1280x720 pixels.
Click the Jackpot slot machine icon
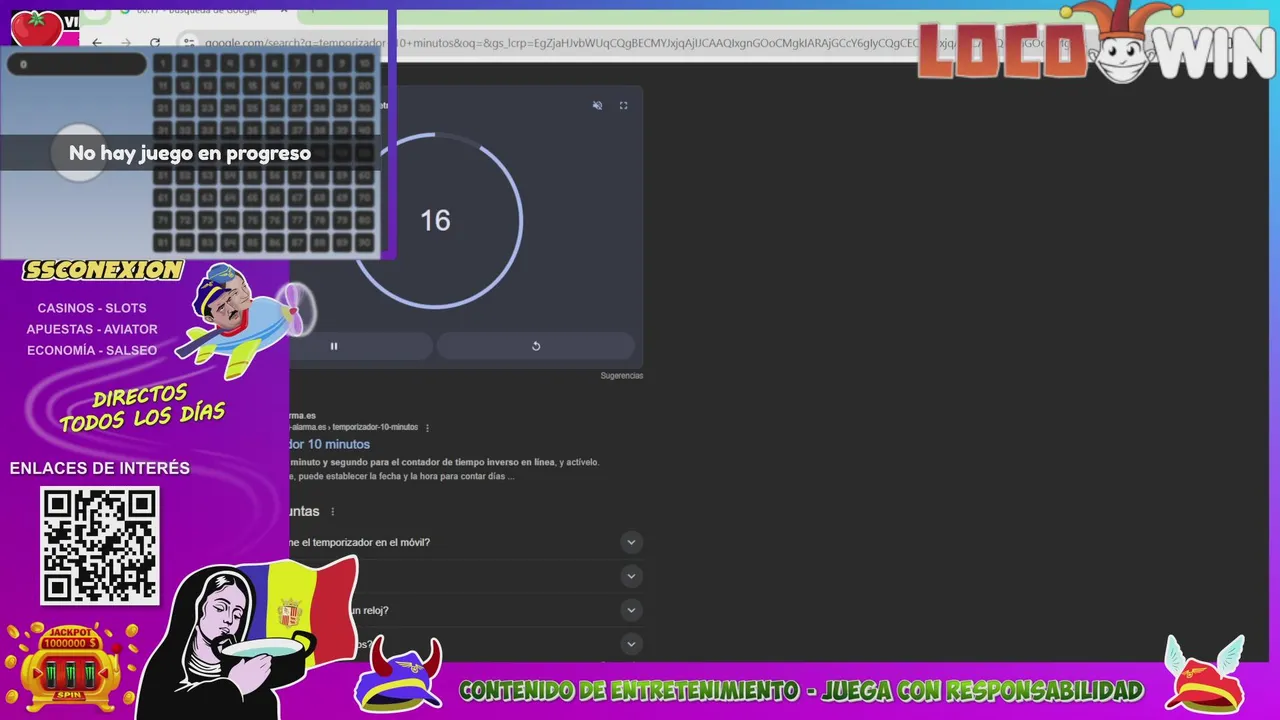tap(71, 667)
